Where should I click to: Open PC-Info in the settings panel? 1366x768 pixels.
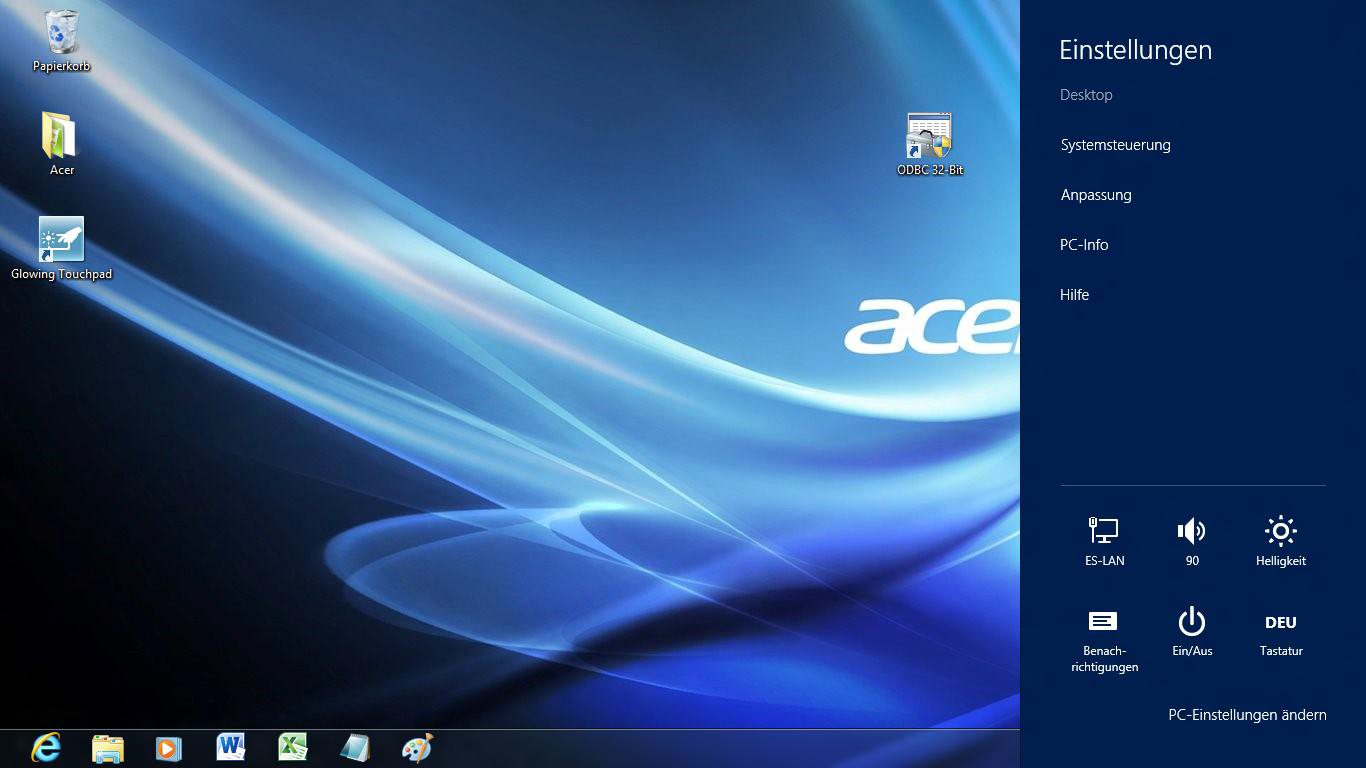(x=1084, y=245)
